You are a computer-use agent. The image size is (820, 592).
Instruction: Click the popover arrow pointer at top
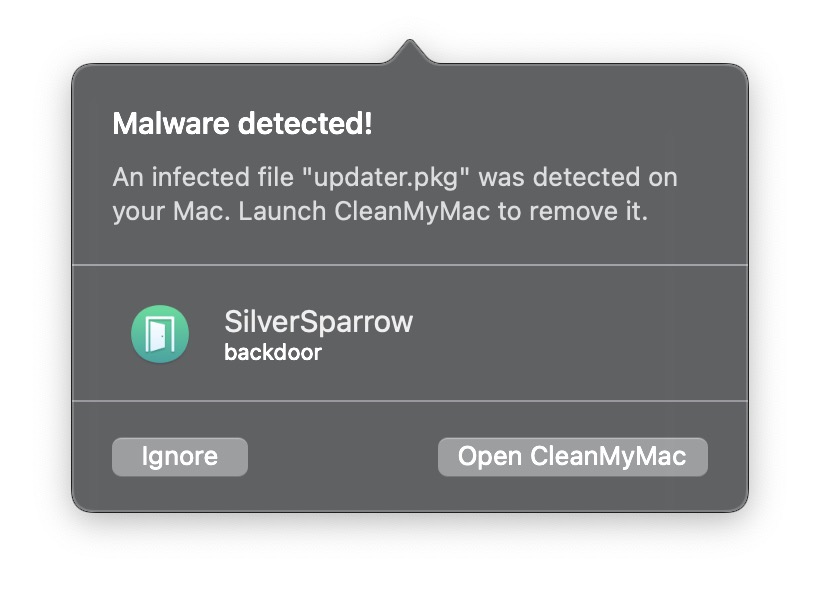410,51
